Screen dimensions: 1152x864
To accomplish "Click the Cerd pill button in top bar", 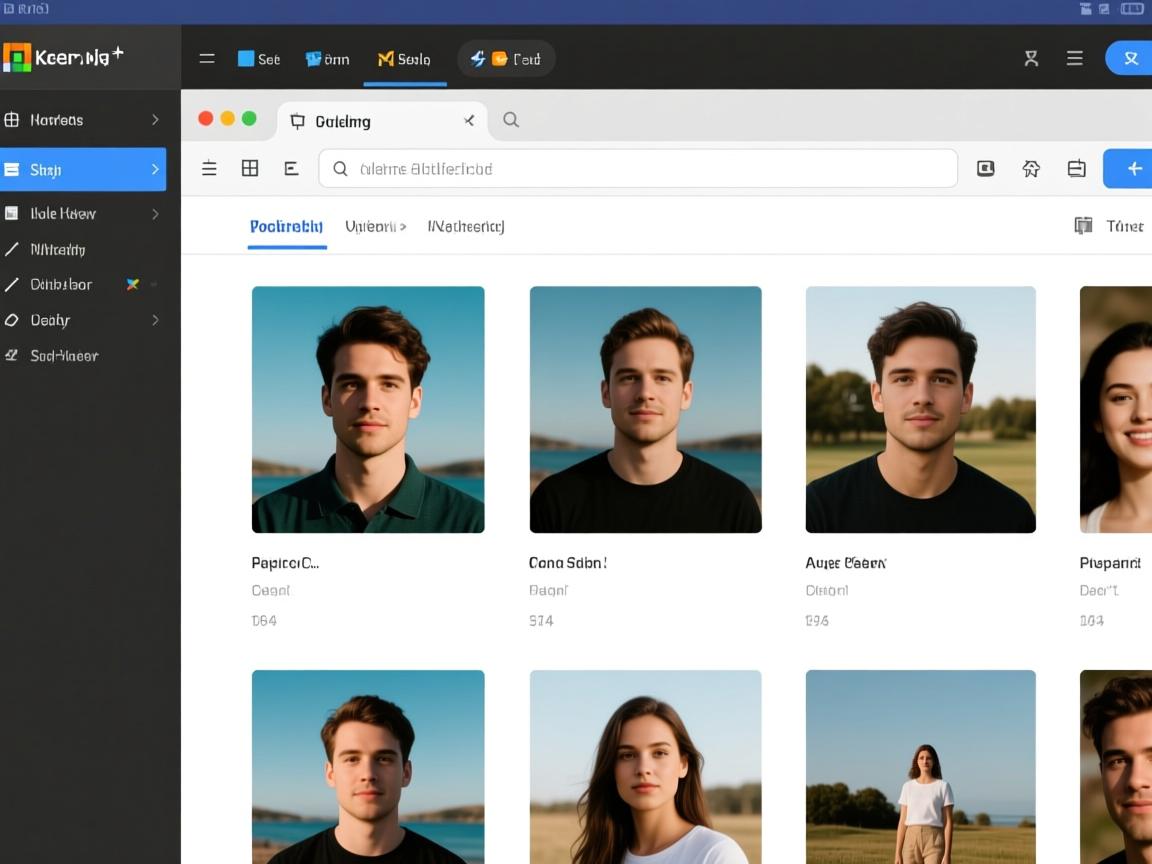I will (x=506, y=59).
